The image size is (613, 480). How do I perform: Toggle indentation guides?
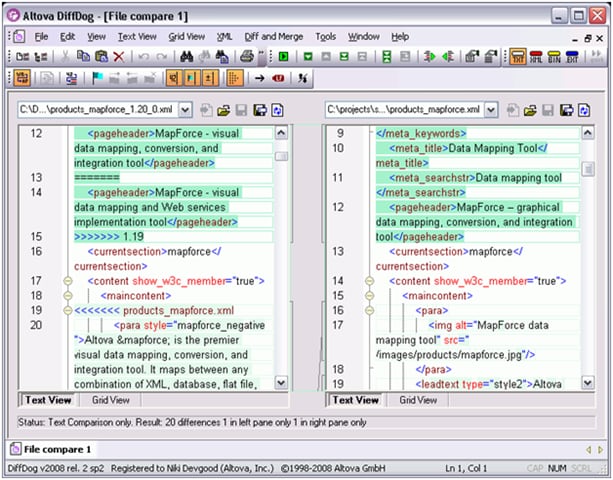(x=234, y=78)
